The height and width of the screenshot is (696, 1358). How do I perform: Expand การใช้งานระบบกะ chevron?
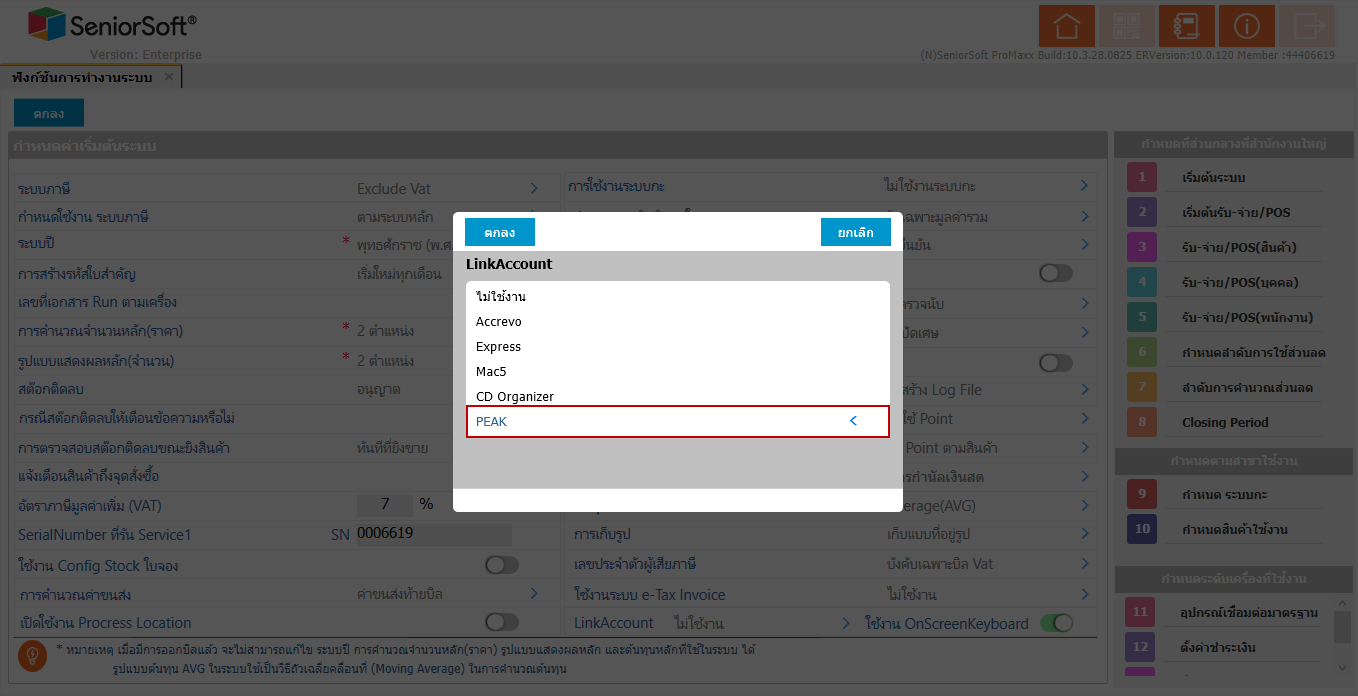click(x=1084, y=186)
